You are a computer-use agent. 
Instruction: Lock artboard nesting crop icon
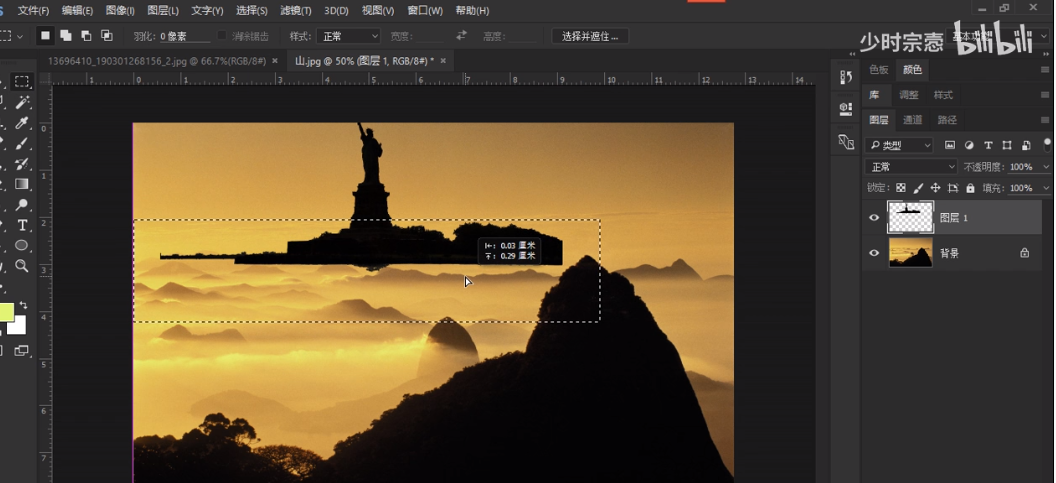(953, 188)
